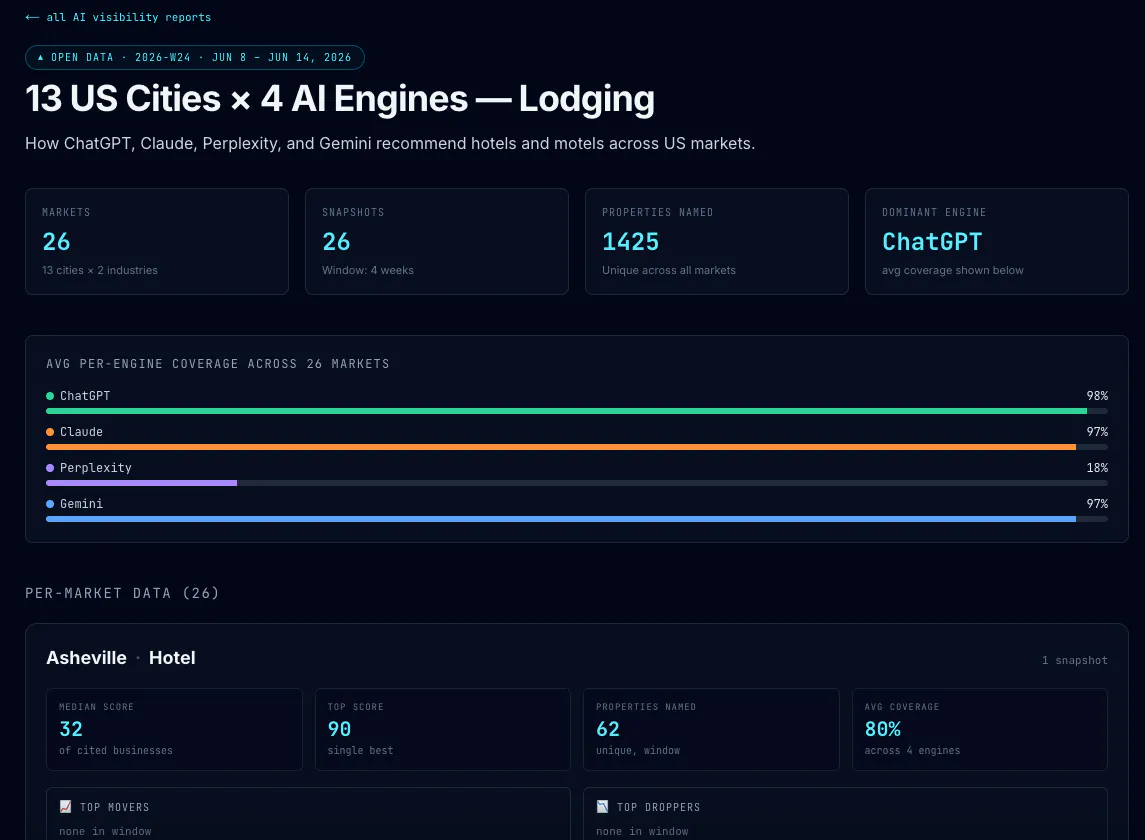Click the Dominant Engine ChatGPT value
This screenshot has width=1145, height=840.
click(932, 242)
